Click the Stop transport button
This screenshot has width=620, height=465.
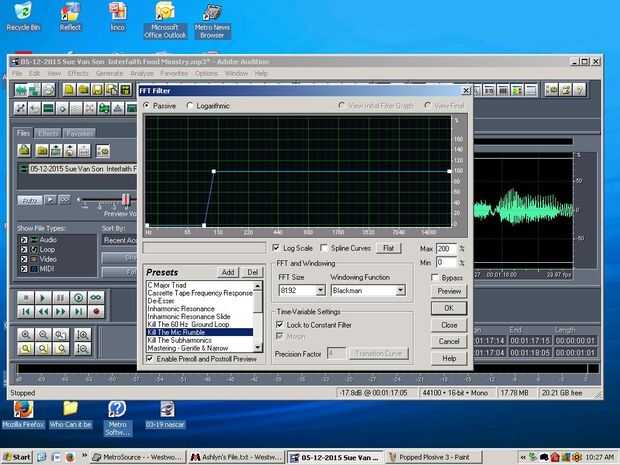tap(26, 298)
